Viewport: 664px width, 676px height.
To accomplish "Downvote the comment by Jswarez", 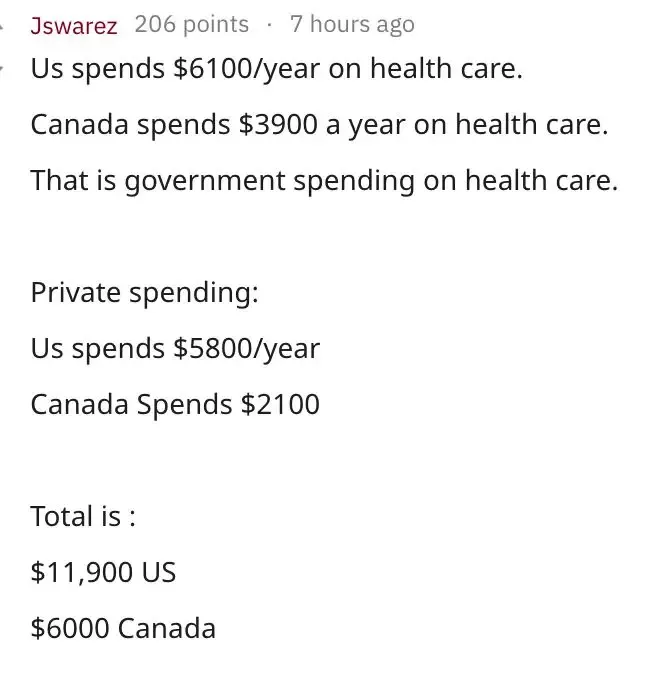I will click(1, 69).
